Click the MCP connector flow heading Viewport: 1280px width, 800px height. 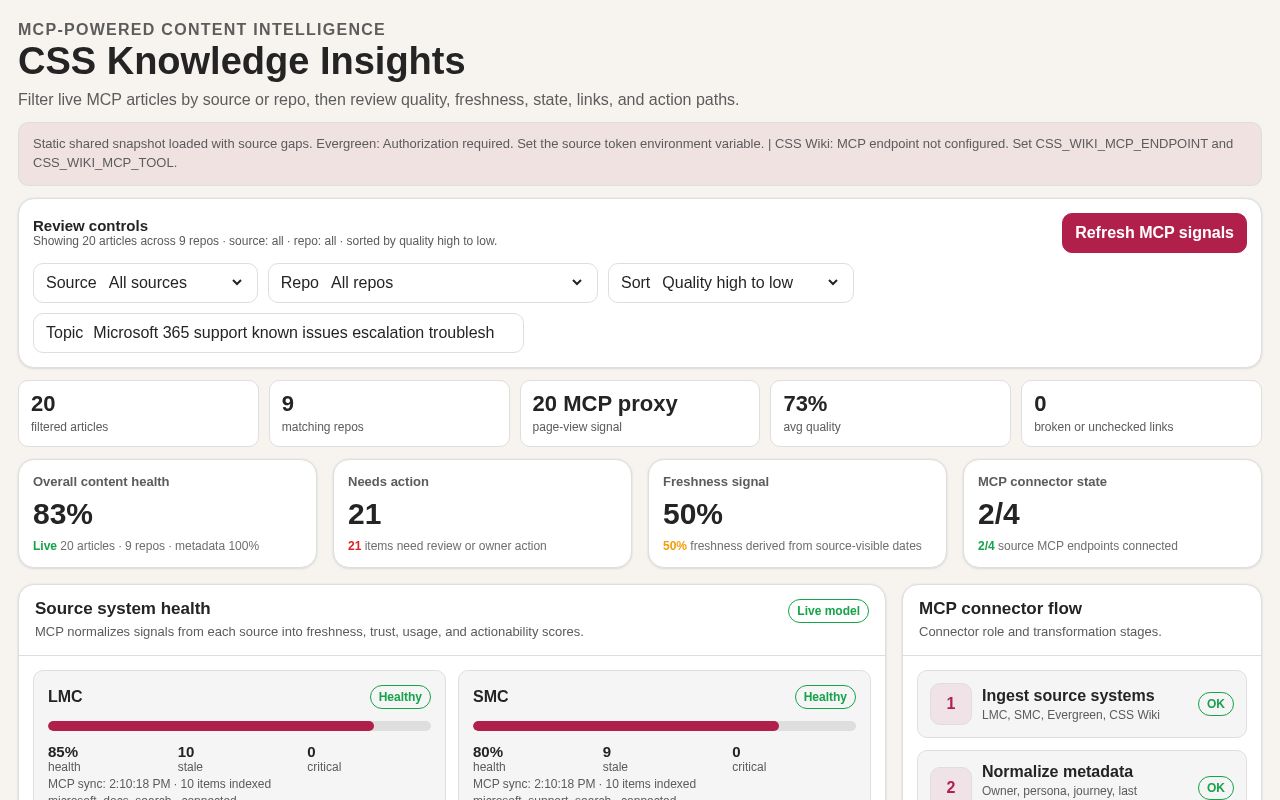[1000, 609]
